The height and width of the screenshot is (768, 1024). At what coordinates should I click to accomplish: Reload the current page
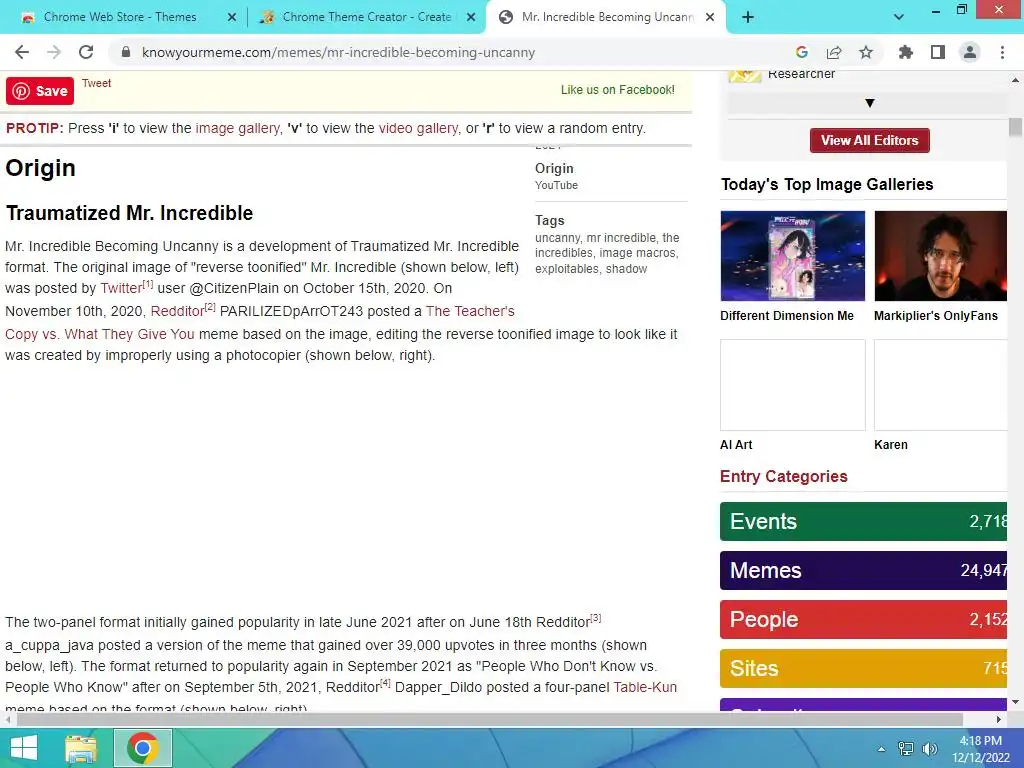tap(86, 52)
